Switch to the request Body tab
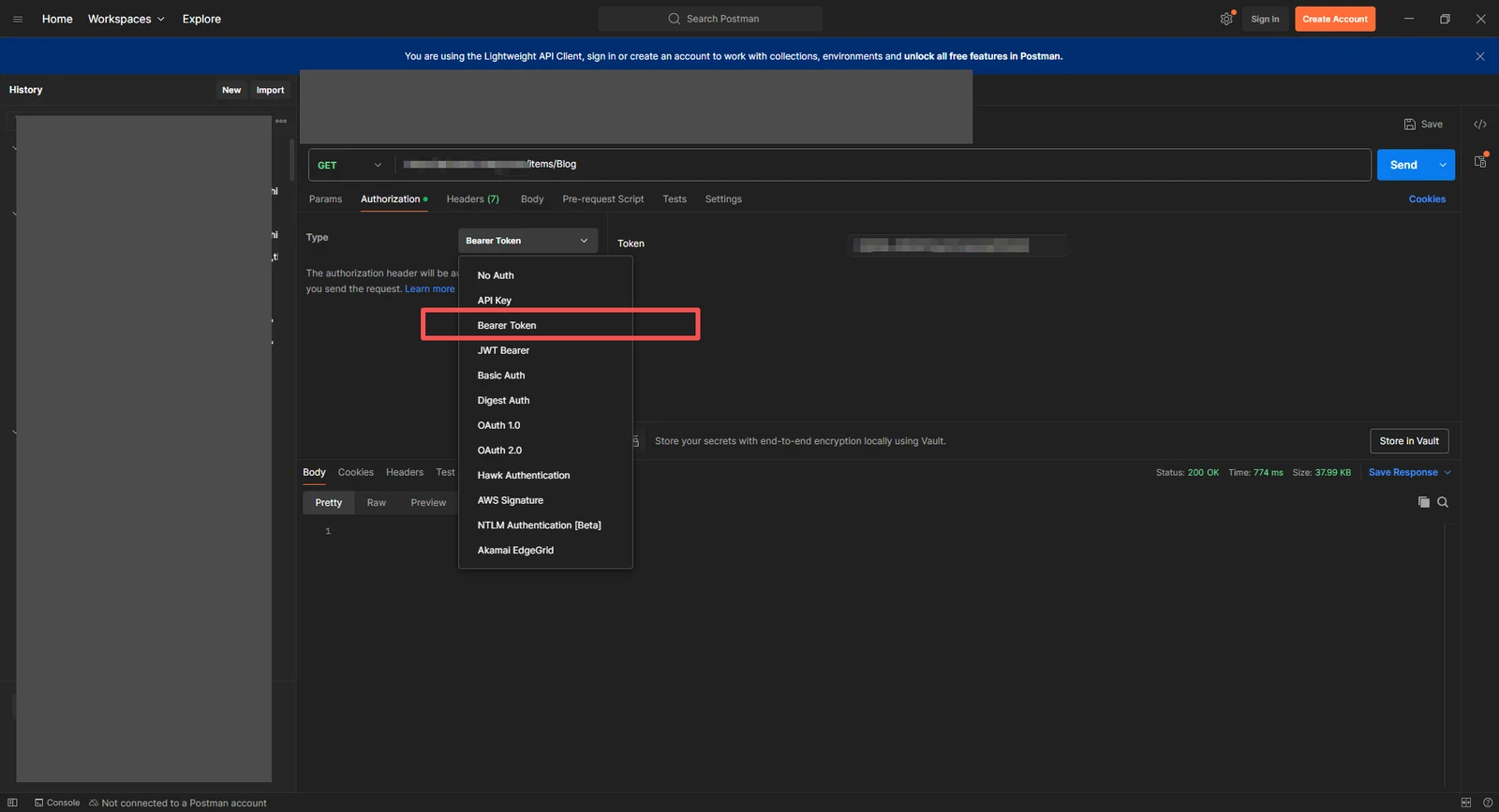 [x=532, y=199]
